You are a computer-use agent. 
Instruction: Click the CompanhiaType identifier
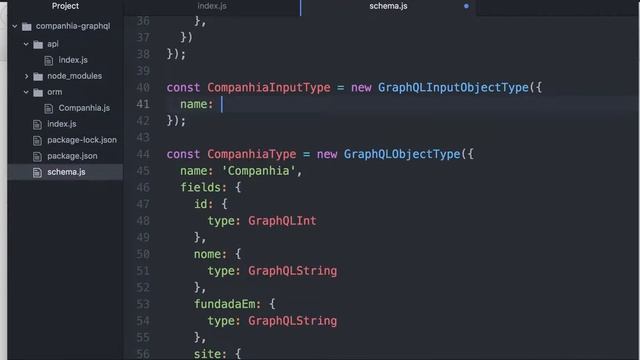[251, 154]
